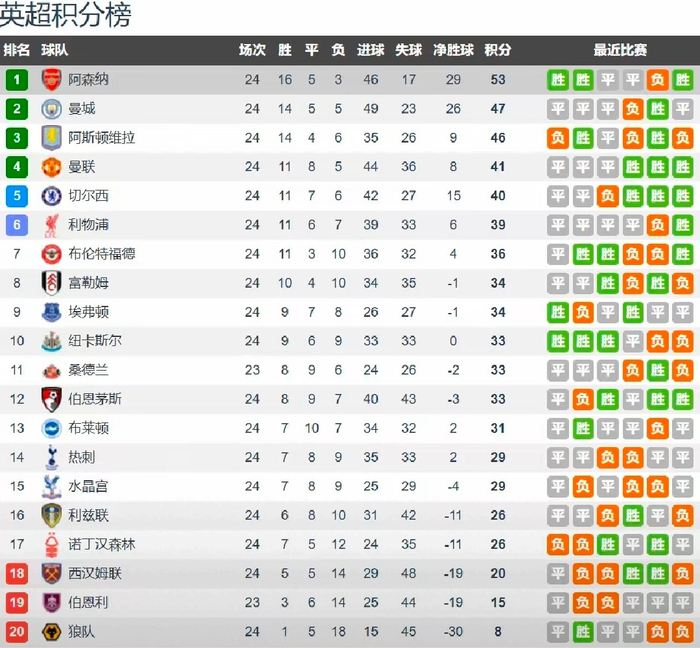Sort the table by 积分 column header

pyautogui.click(x=498, y=50)
